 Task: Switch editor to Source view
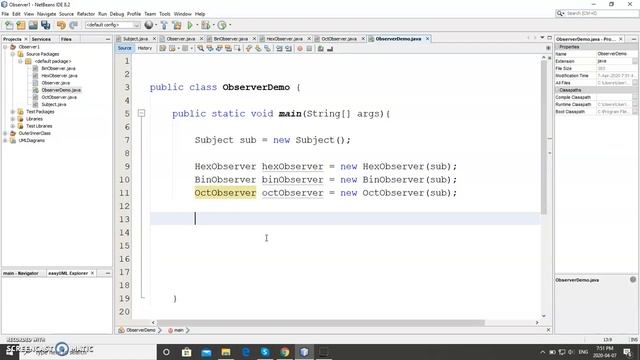[x=124, y=48]
